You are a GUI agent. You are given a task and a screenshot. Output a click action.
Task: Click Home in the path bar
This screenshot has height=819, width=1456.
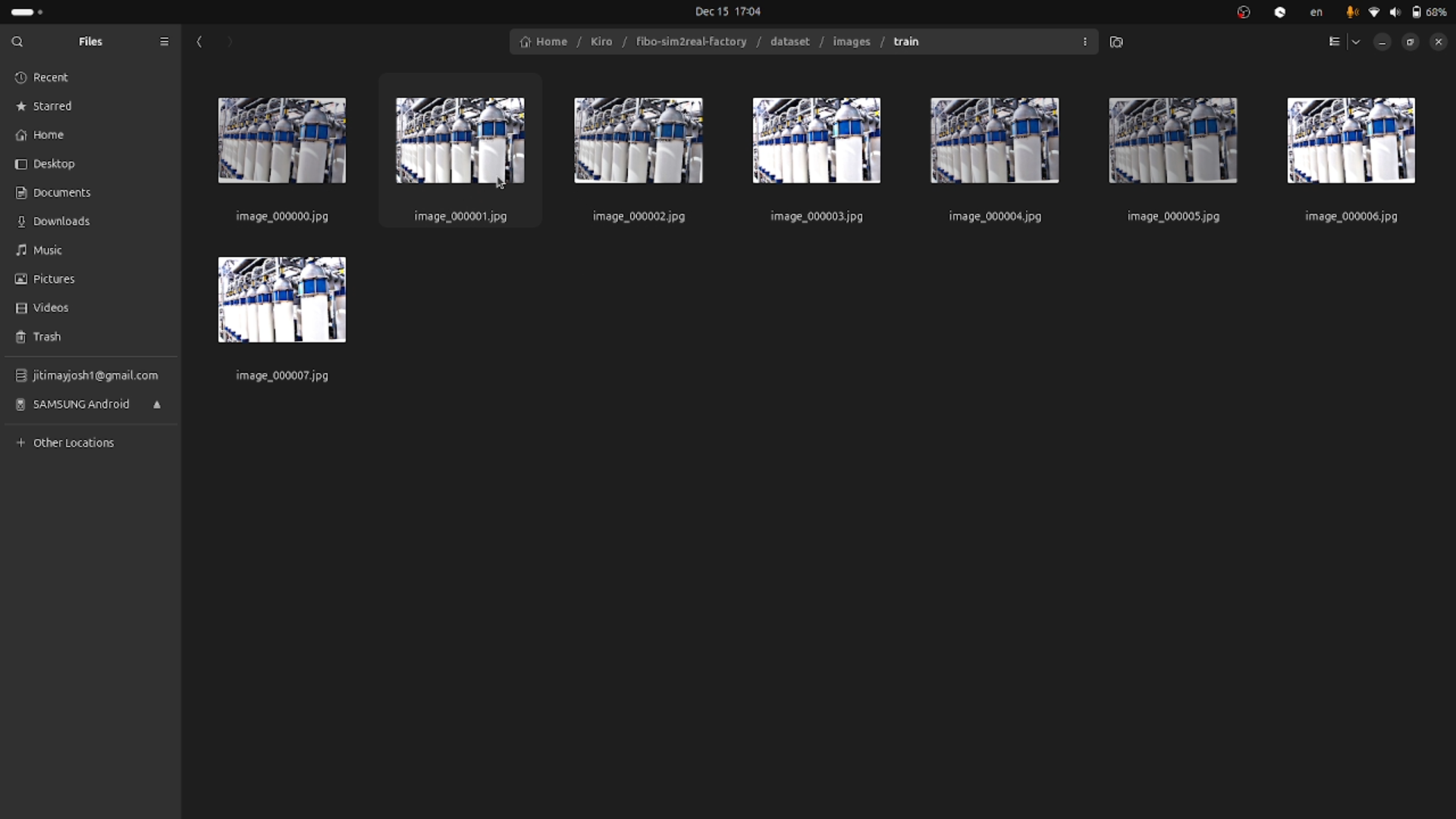551,42
